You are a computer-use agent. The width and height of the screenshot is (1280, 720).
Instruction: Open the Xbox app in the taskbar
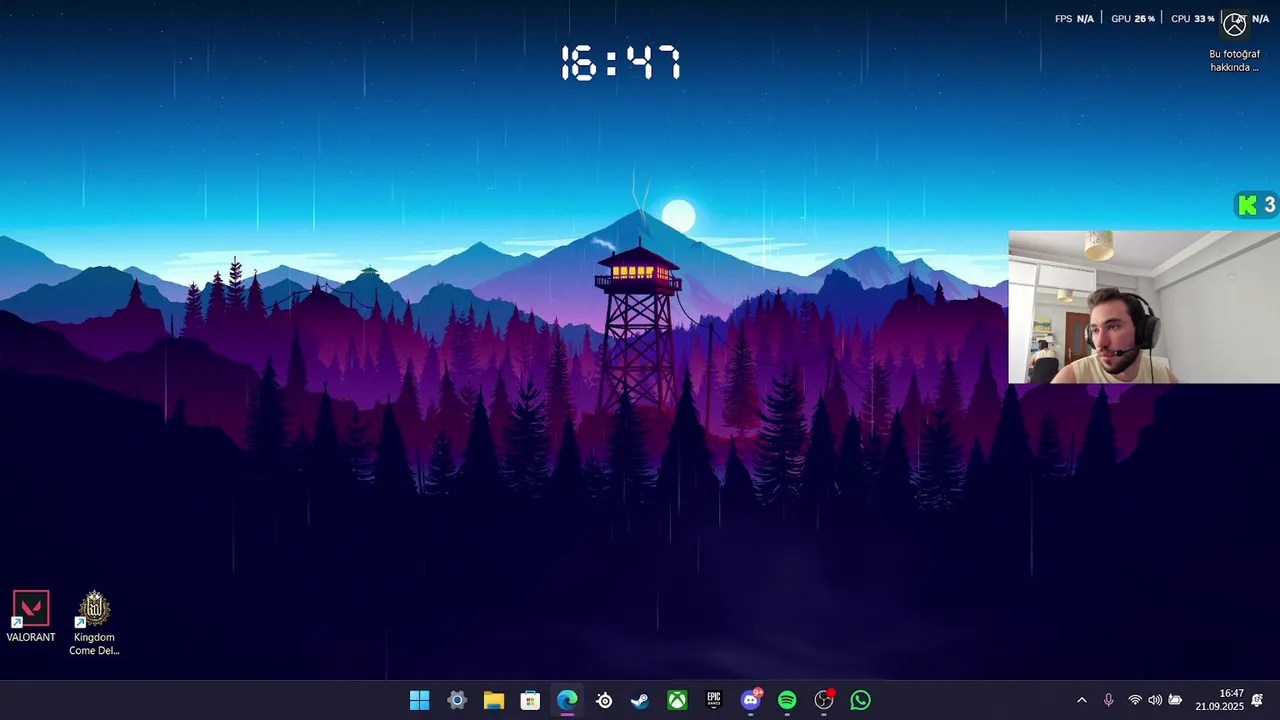(677, 700)
